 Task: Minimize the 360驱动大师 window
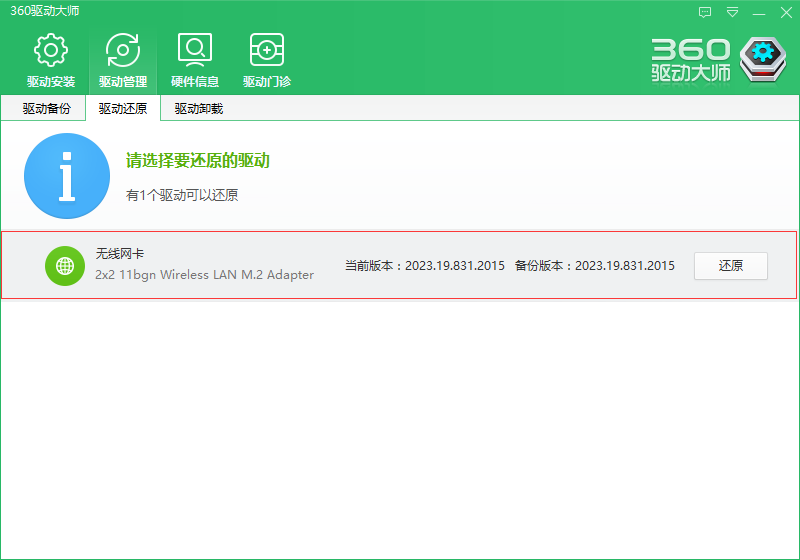(759, 12)
